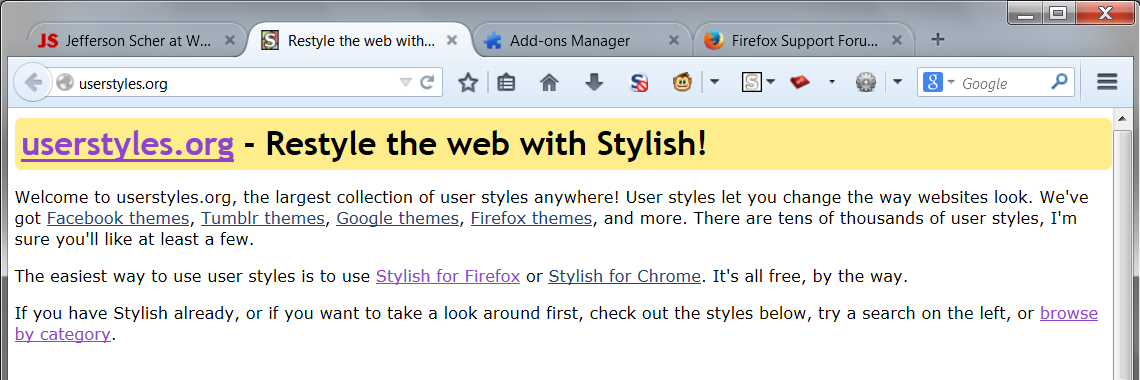Open the search engine chooser dropdown
The image size is (1140, 380).
tap(951, 82)
